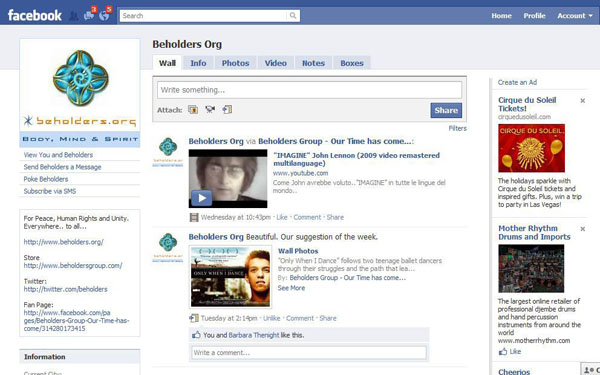The height and width of the screenshot is (375, 600).
Task: Click the Mother Rhythm drums ad image
Action: point(531,269)
